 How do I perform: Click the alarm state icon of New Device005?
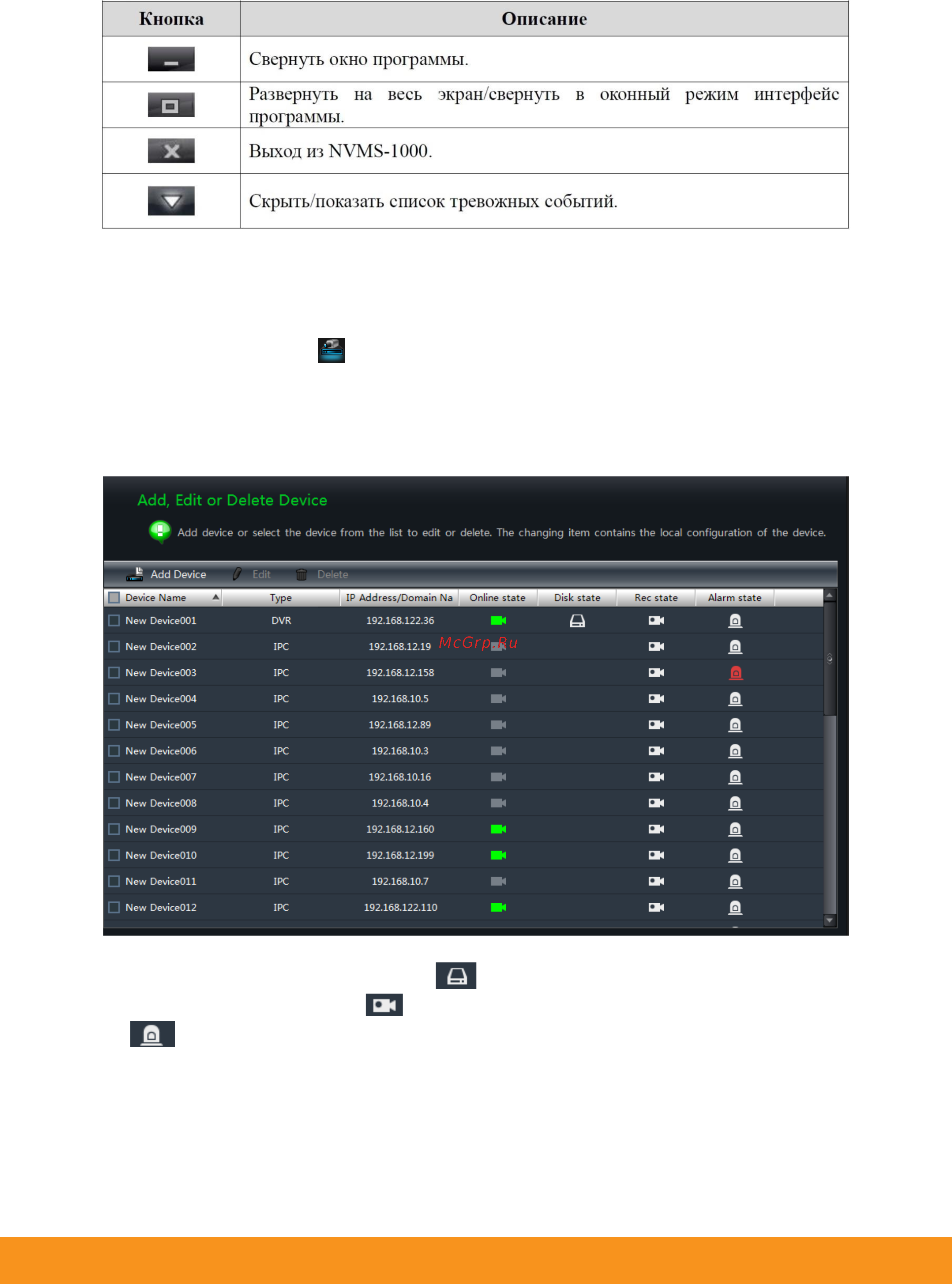(x=735, y=725)
